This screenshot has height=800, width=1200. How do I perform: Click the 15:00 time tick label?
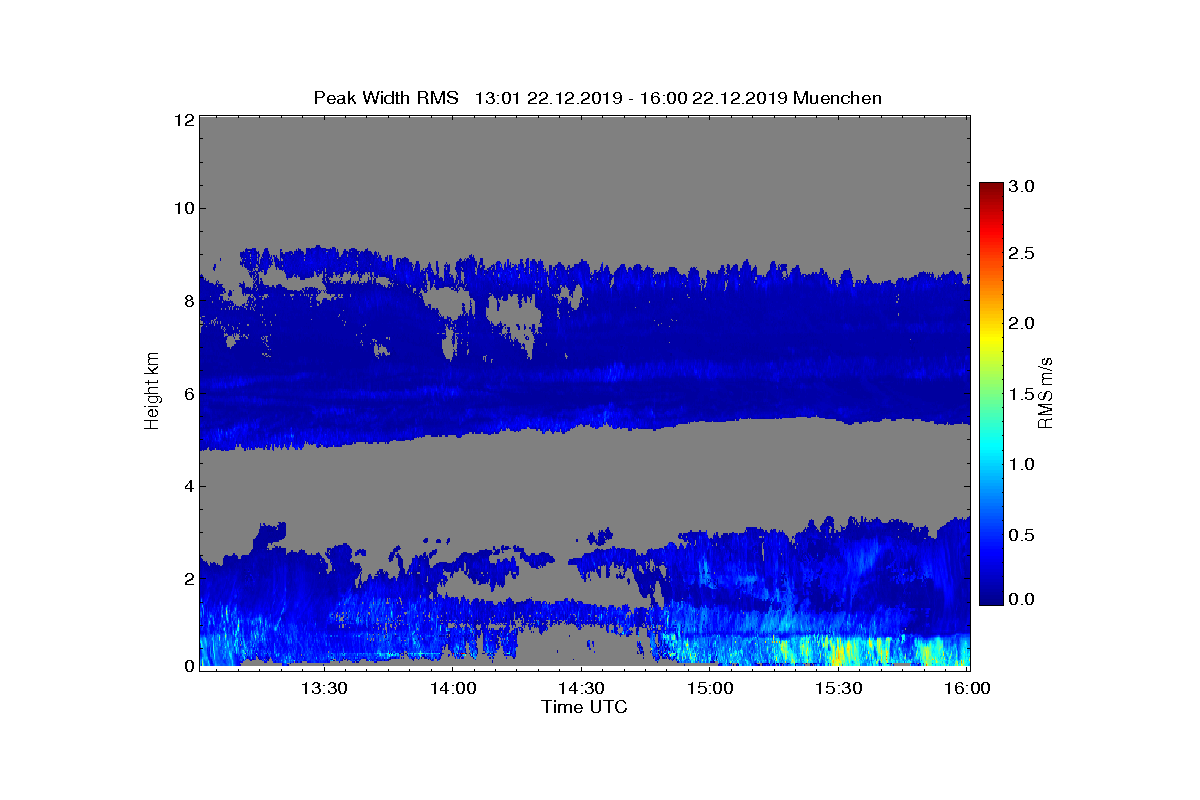(x=710, y=688)
